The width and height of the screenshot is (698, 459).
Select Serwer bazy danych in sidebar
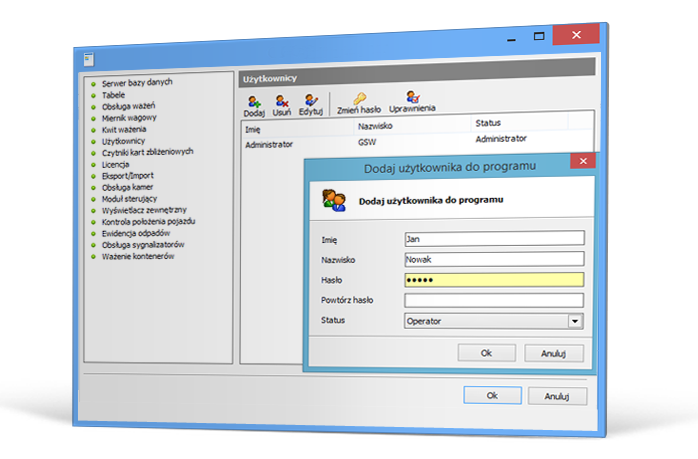point(132,84)
